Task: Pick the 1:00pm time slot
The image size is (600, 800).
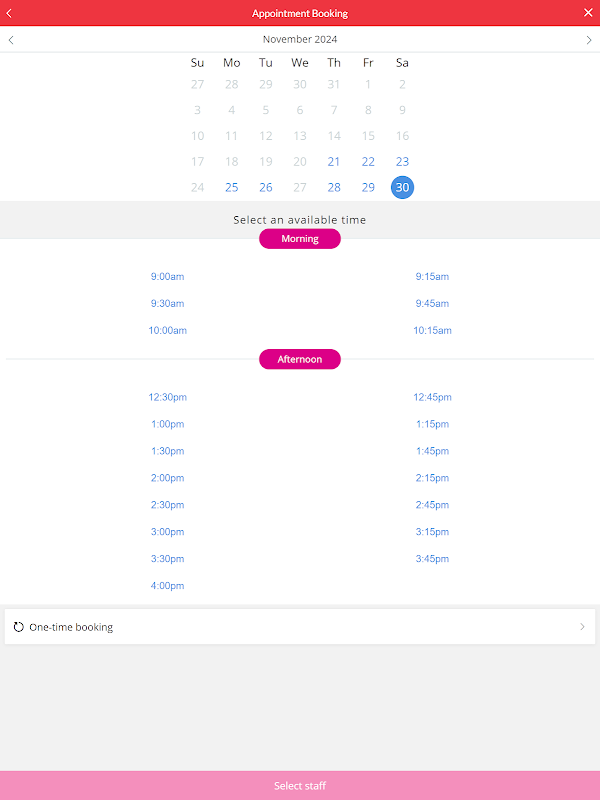Action: [167, 424]
